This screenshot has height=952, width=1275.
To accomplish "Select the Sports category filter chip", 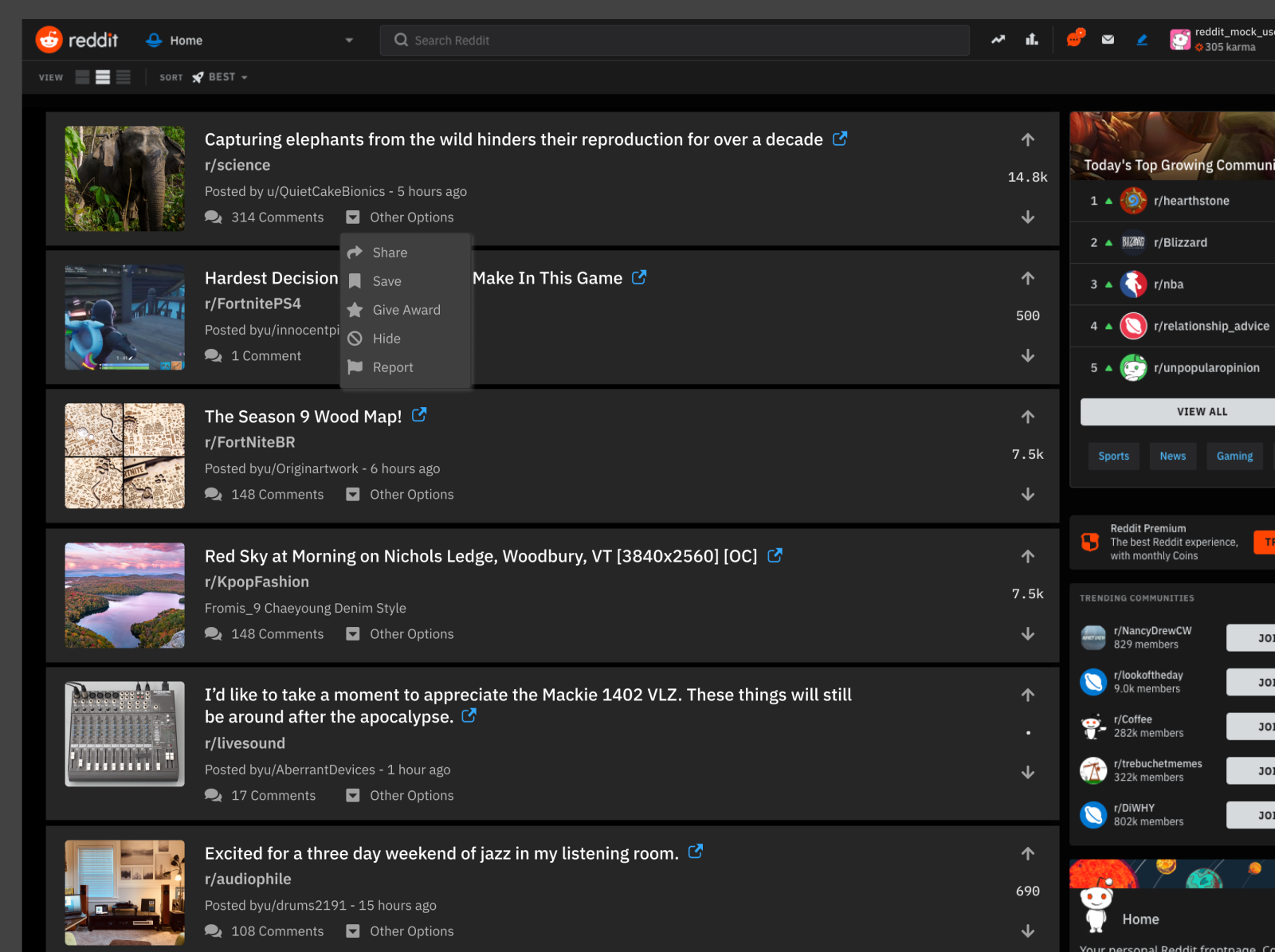I will coord(1113,456).
